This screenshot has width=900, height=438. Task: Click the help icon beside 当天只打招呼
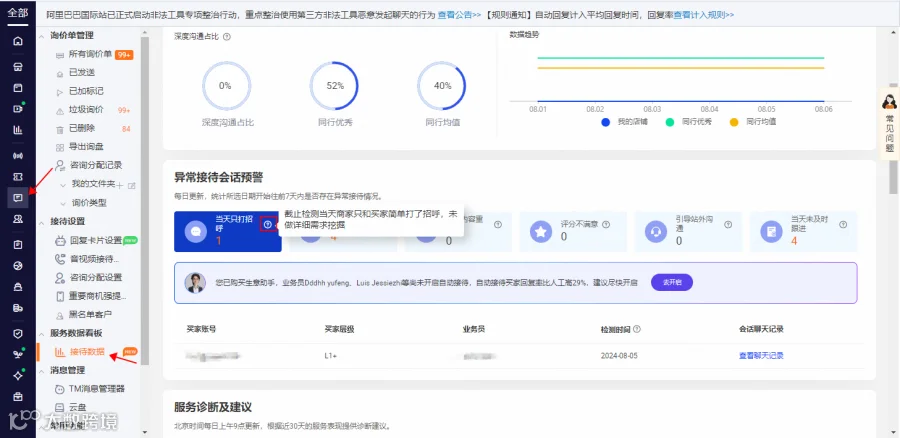tap(267, 224)
